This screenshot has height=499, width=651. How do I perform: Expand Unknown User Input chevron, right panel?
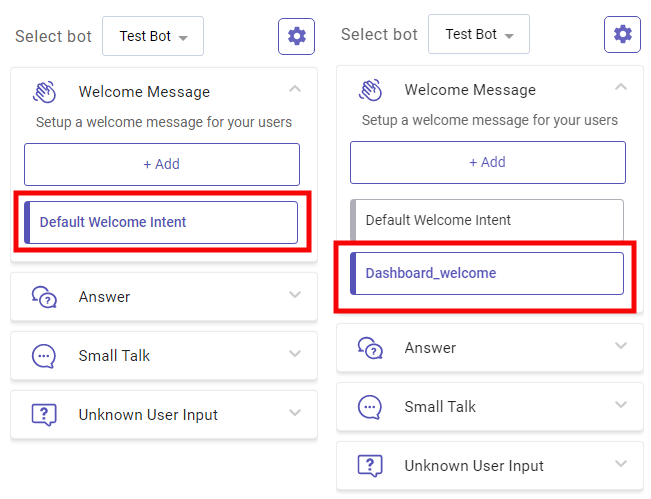(621, 463)
